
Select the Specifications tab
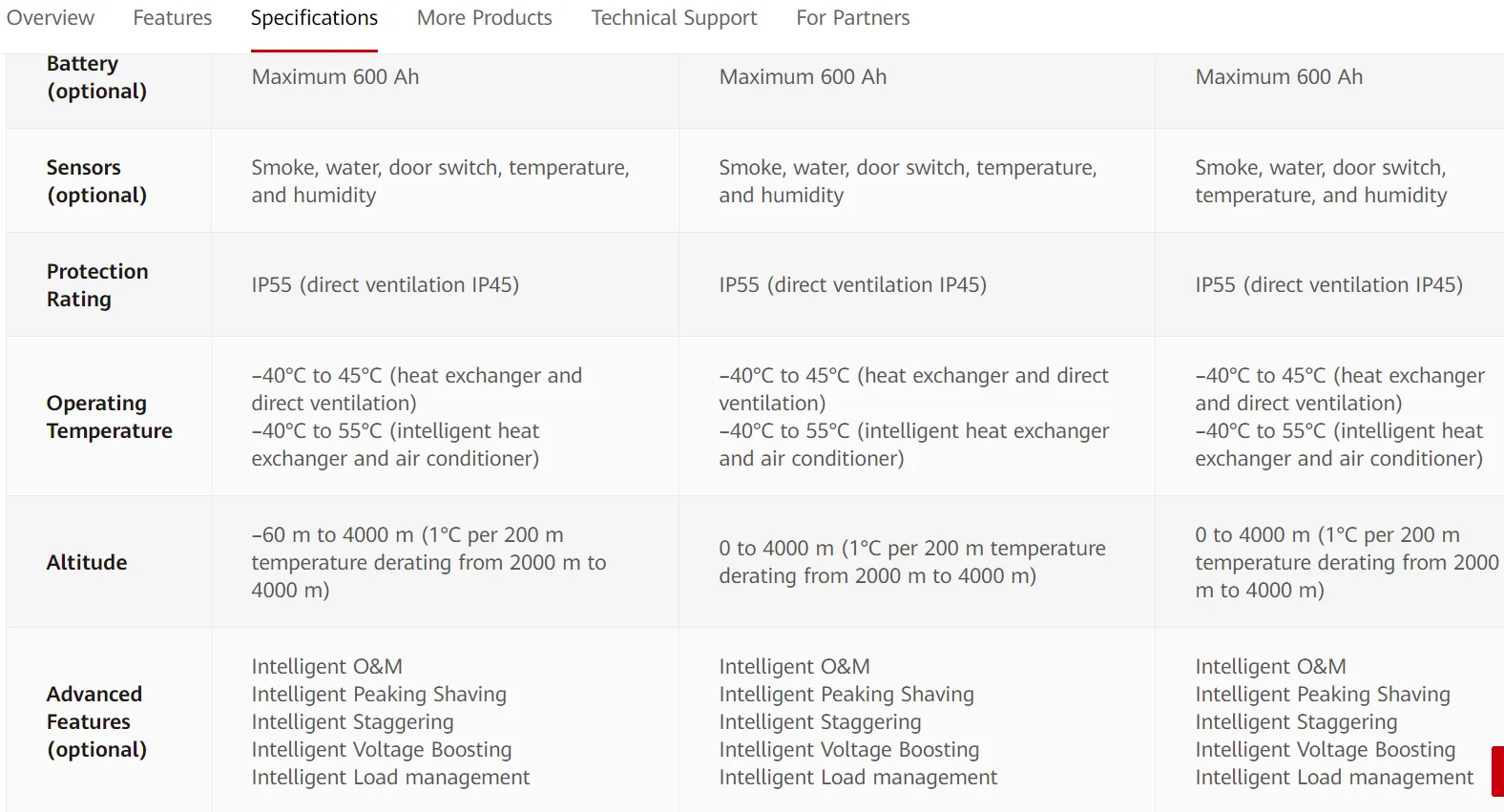(x=314, y=18)
